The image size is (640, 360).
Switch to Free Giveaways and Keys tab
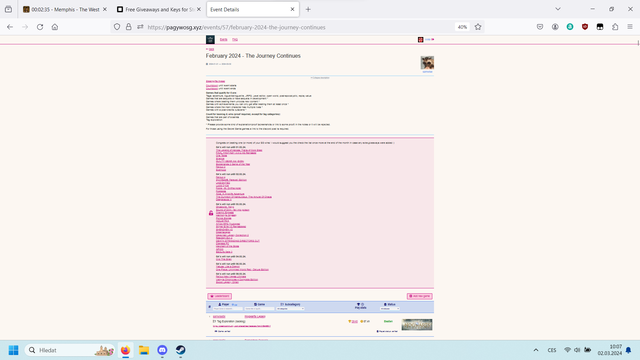click(159, 9)
